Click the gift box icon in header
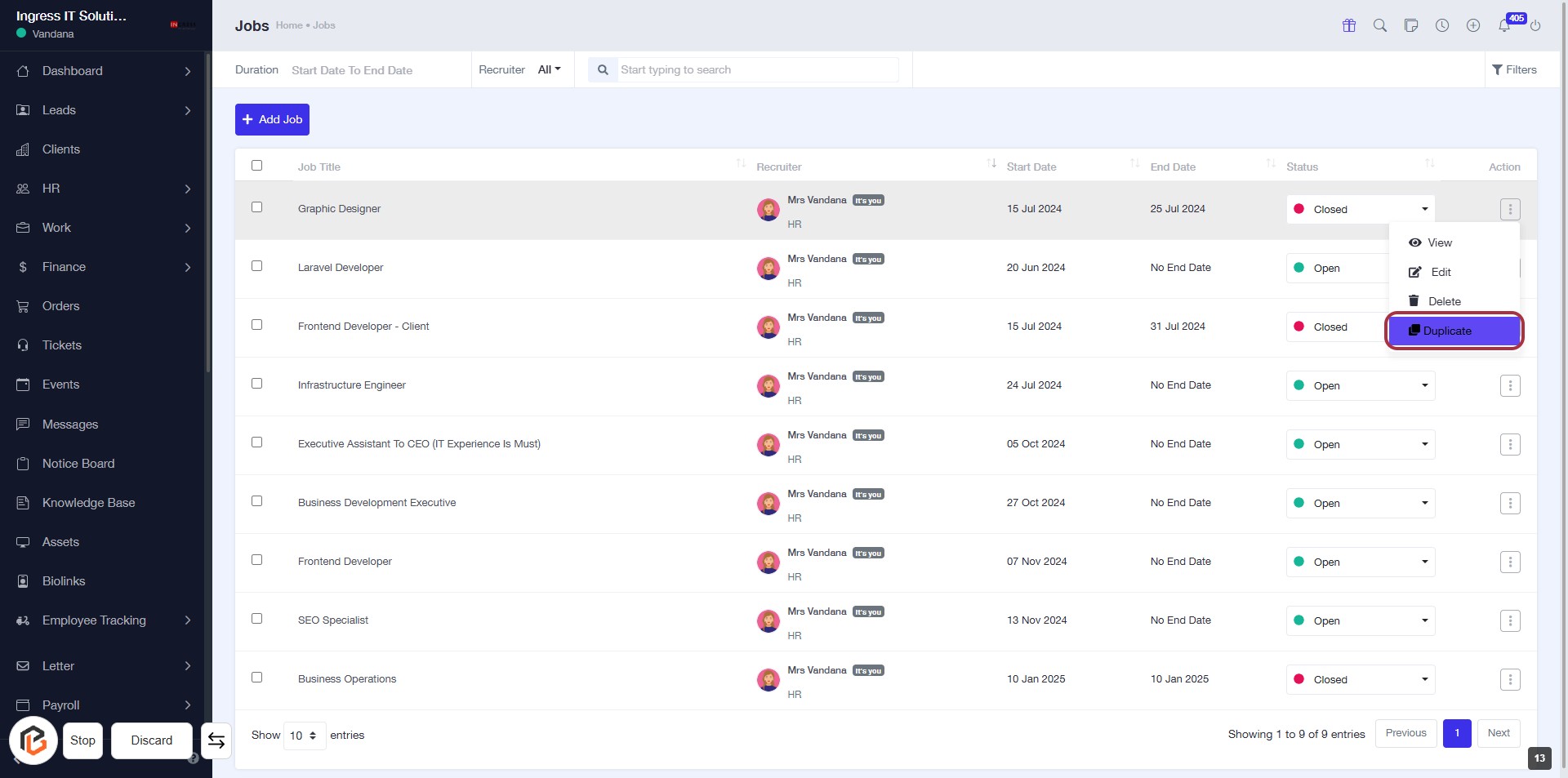 1348,25
